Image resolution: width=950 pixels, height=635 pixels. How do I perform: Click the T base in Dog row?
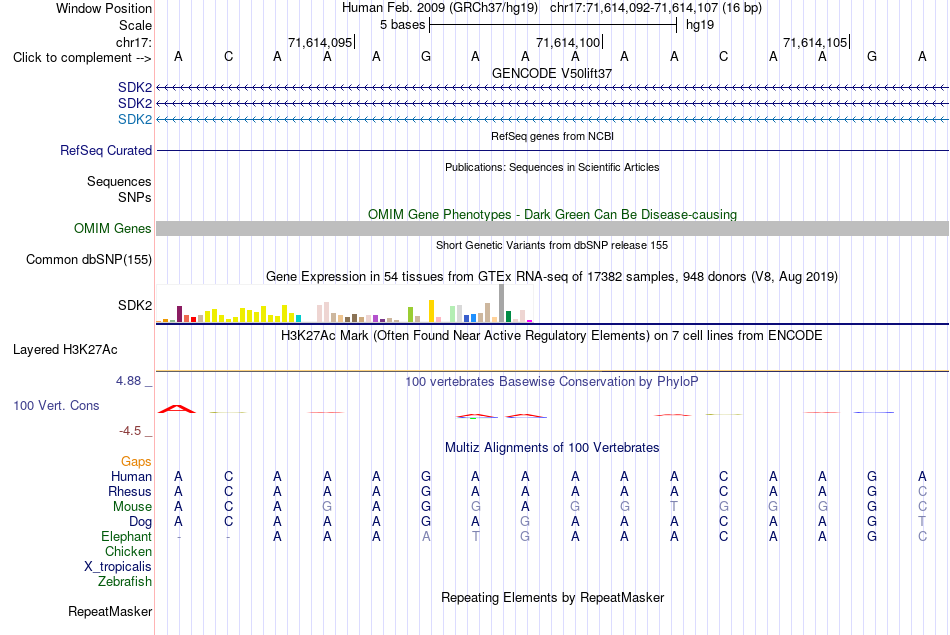[x=922, y=522]
